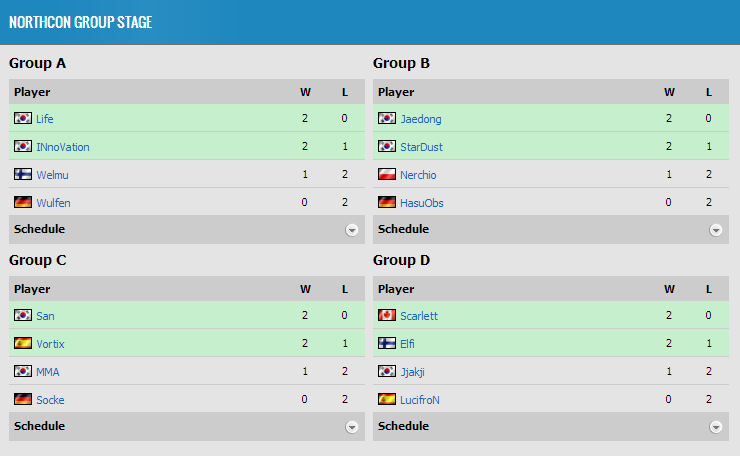740x456 pixels.
Task: Open HasuObs player profile
Action: tap(421, 203)
